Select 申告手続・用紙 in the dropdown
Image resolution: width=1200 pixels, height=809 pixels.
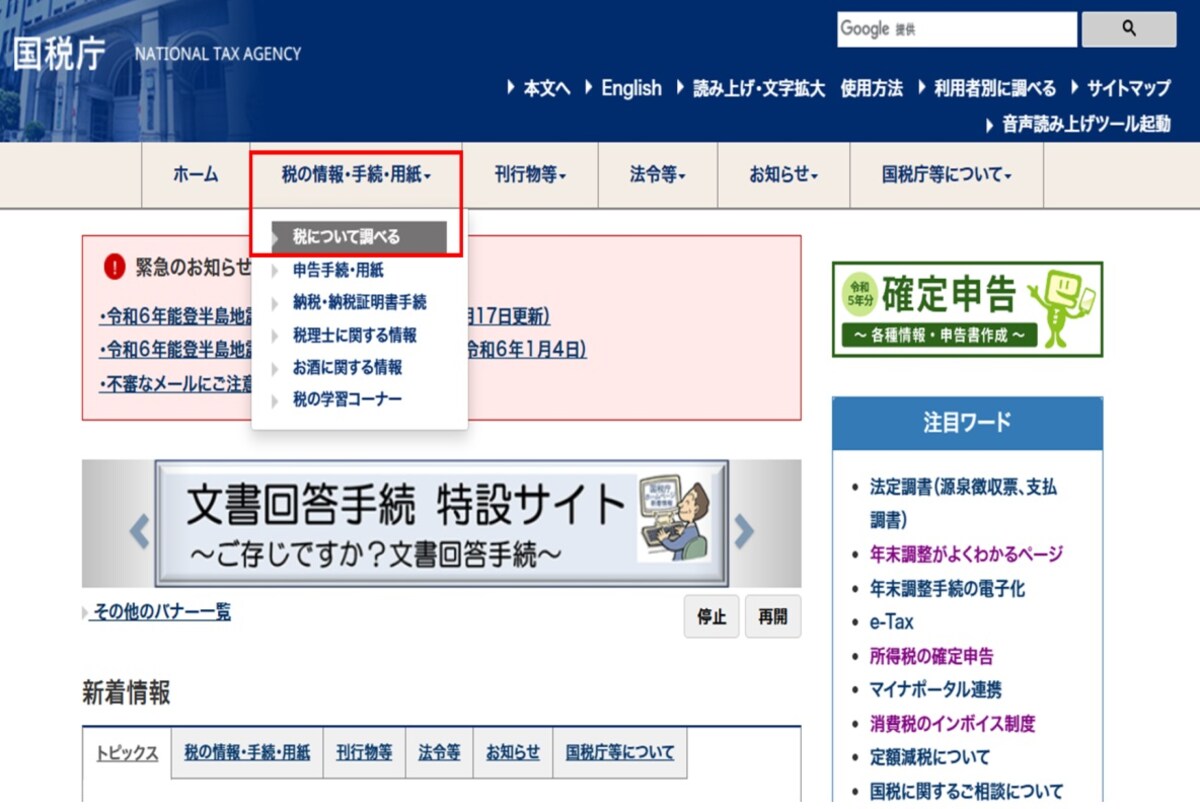338,270
